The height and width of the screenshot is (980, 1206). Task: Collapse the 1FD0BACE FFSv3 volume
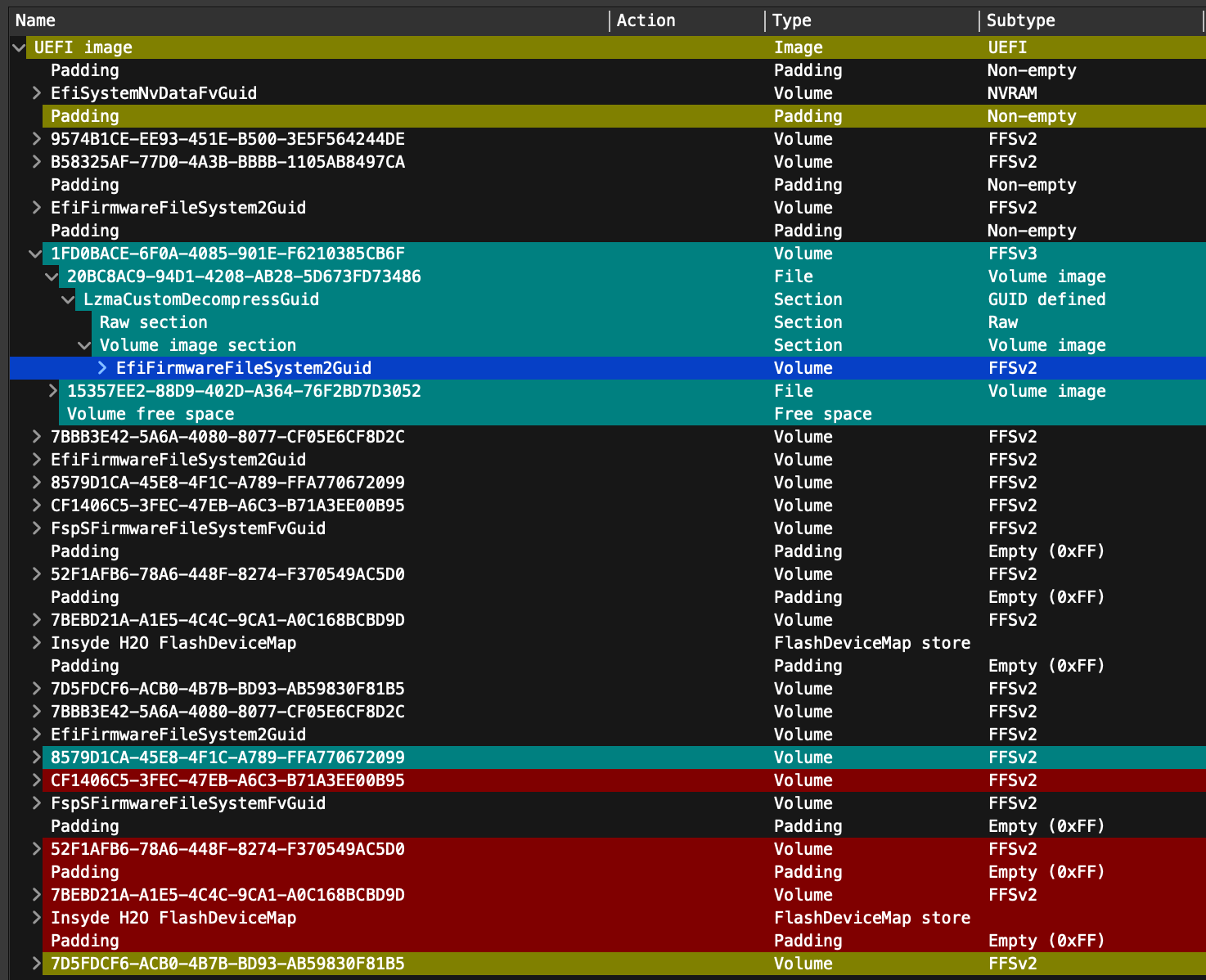[x=35, y=254]
